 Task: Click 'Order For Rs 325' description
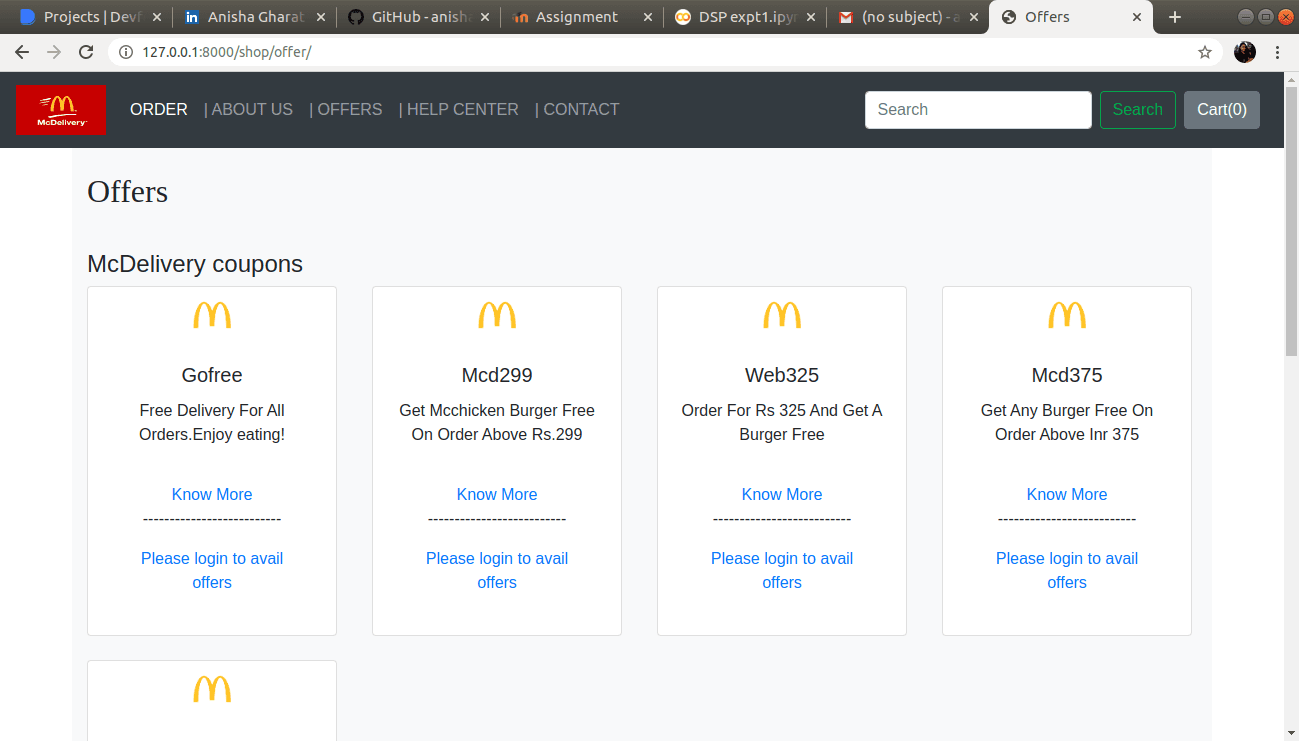tap(782, 422)
